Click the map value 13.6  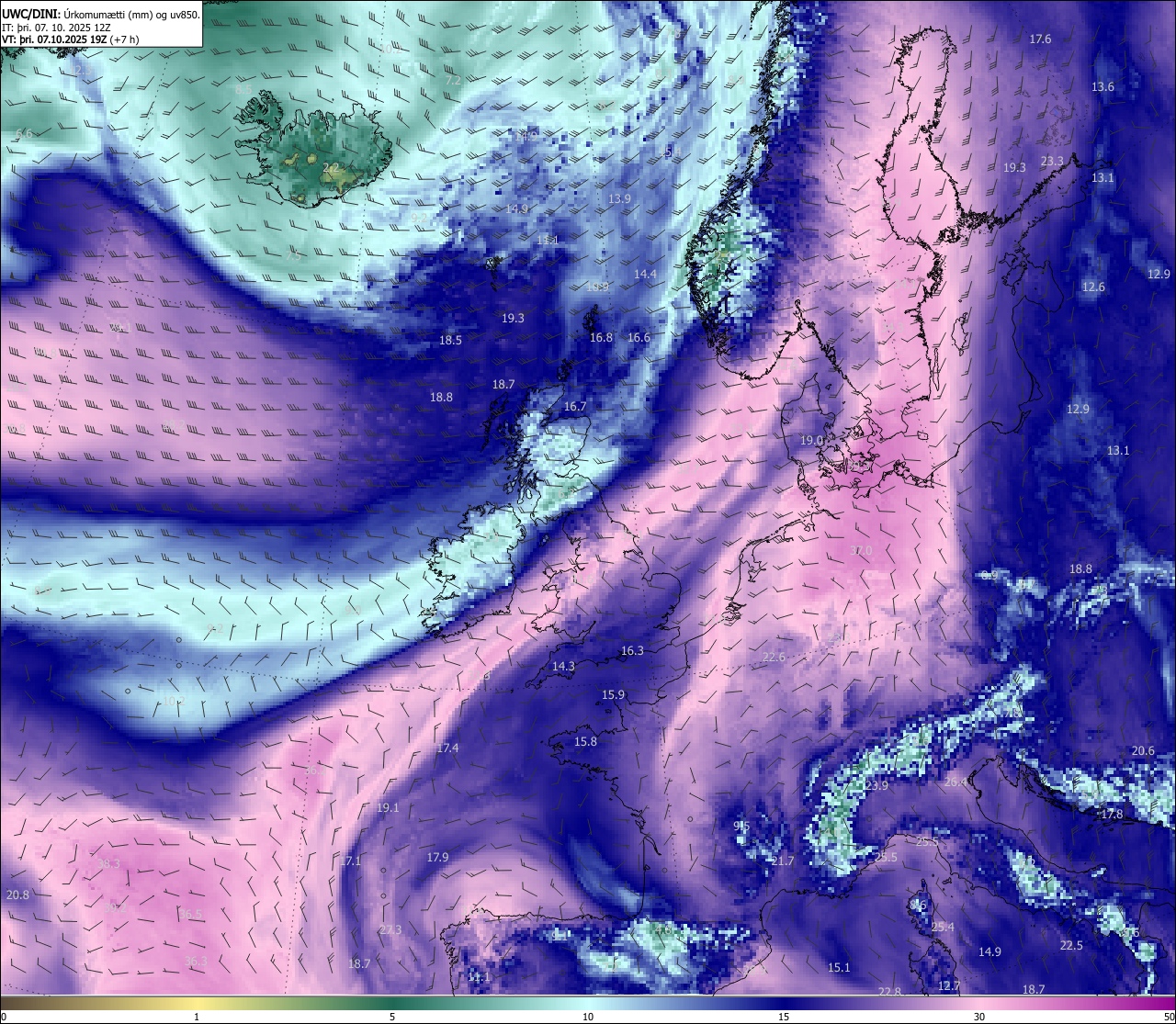point(1102,87)
